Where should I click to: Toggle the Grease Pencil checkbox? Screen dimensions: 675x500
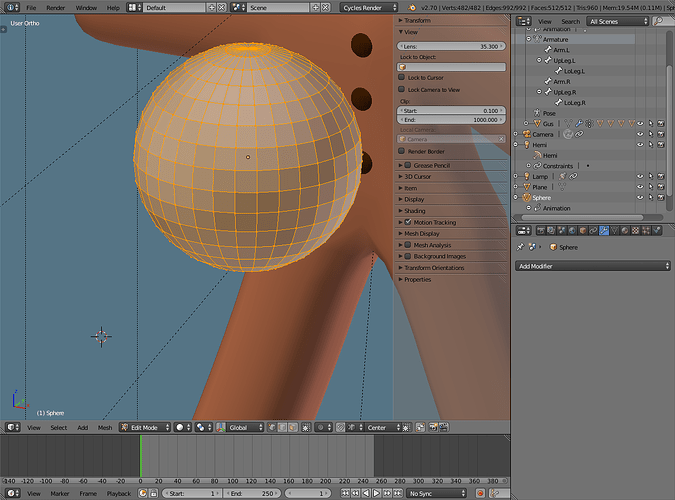coord(408,165)
